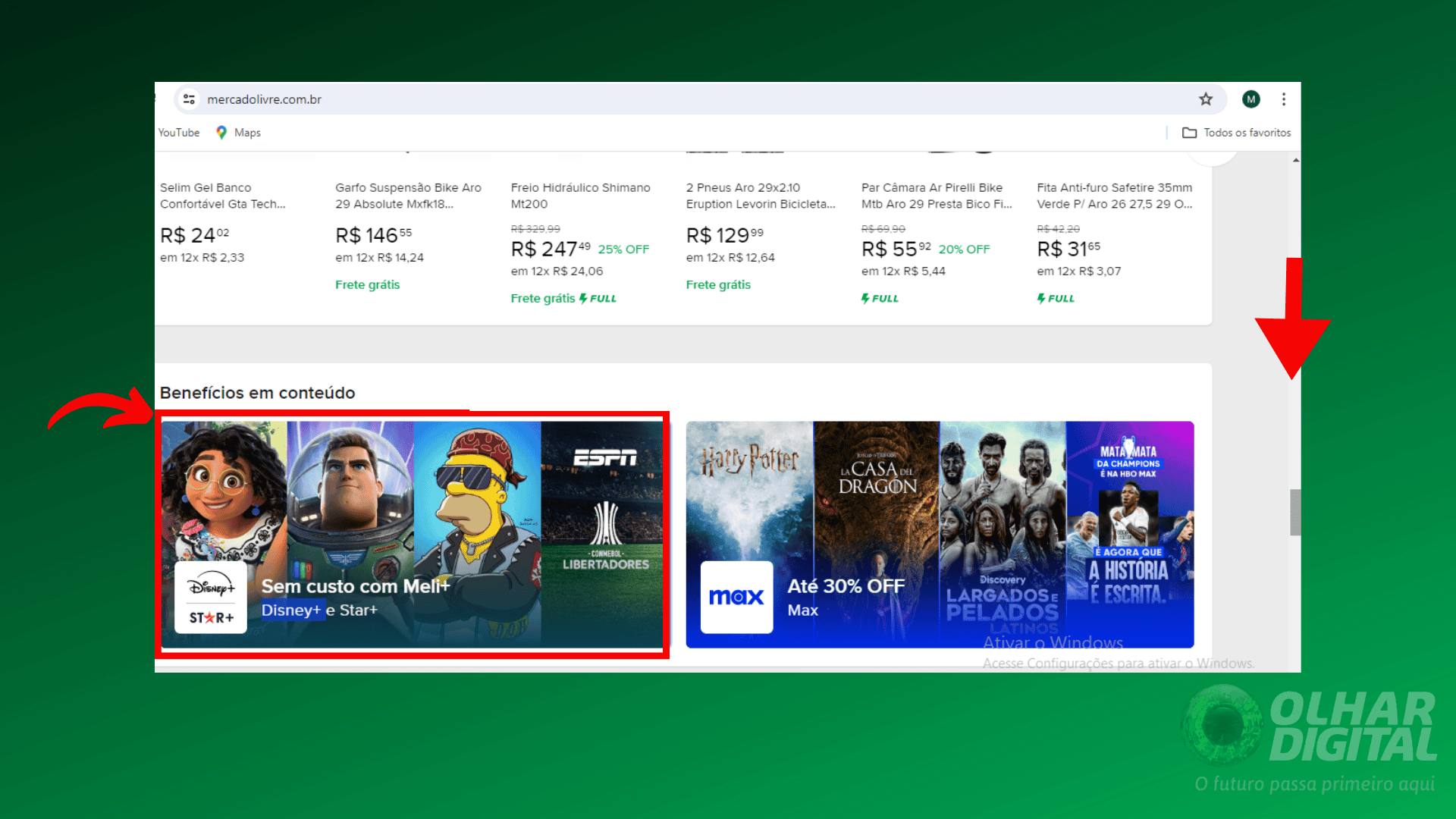Open Fita Anti-furo Safetire 35mm product
Screen dimensions: 1456x819
point(1114,196)
